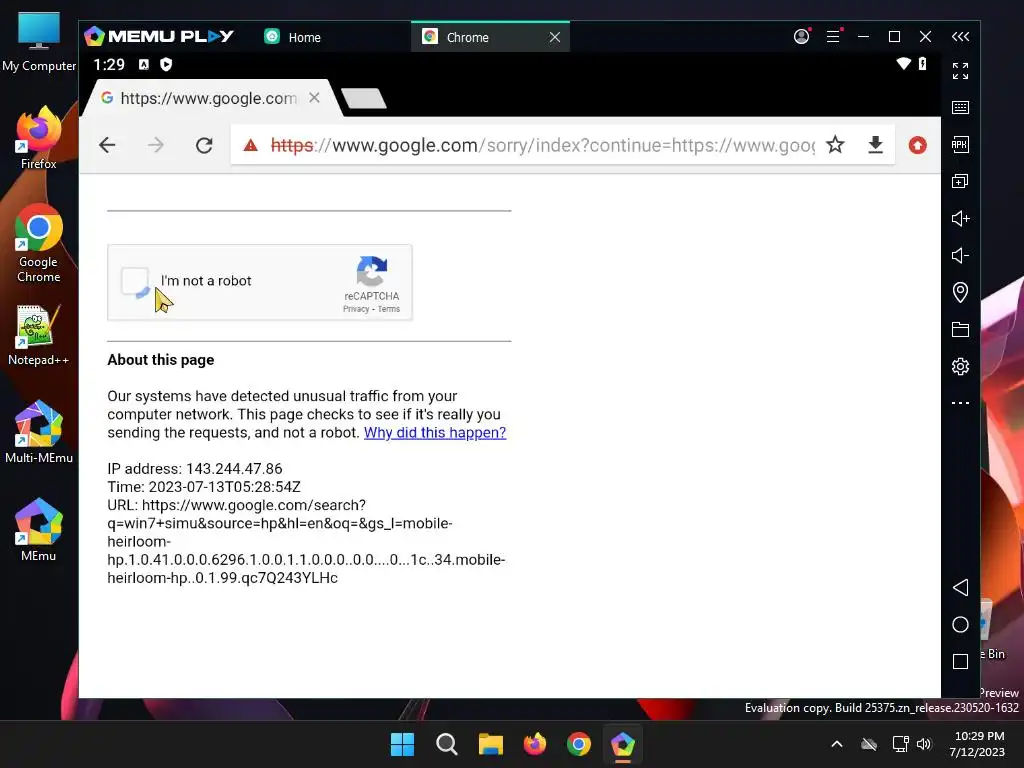The height and width of the screenshot is (768, 1024).
Task: Click the reCAPTCHA logo
Action: [372, 271]
